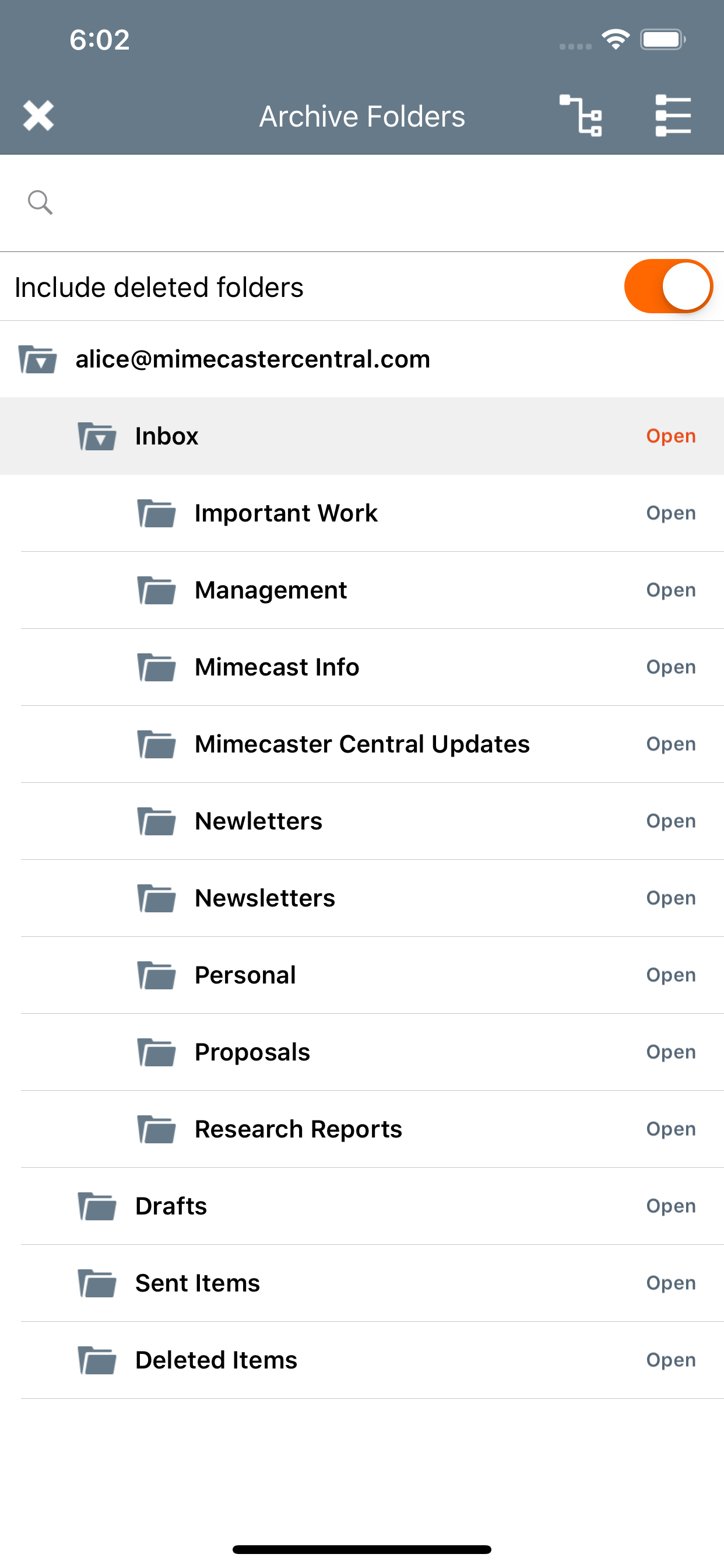Image resolution: width=724 pixels, height=1568 pixels.
Task: Select Sent Items folder name
Action: [198, 1283]
